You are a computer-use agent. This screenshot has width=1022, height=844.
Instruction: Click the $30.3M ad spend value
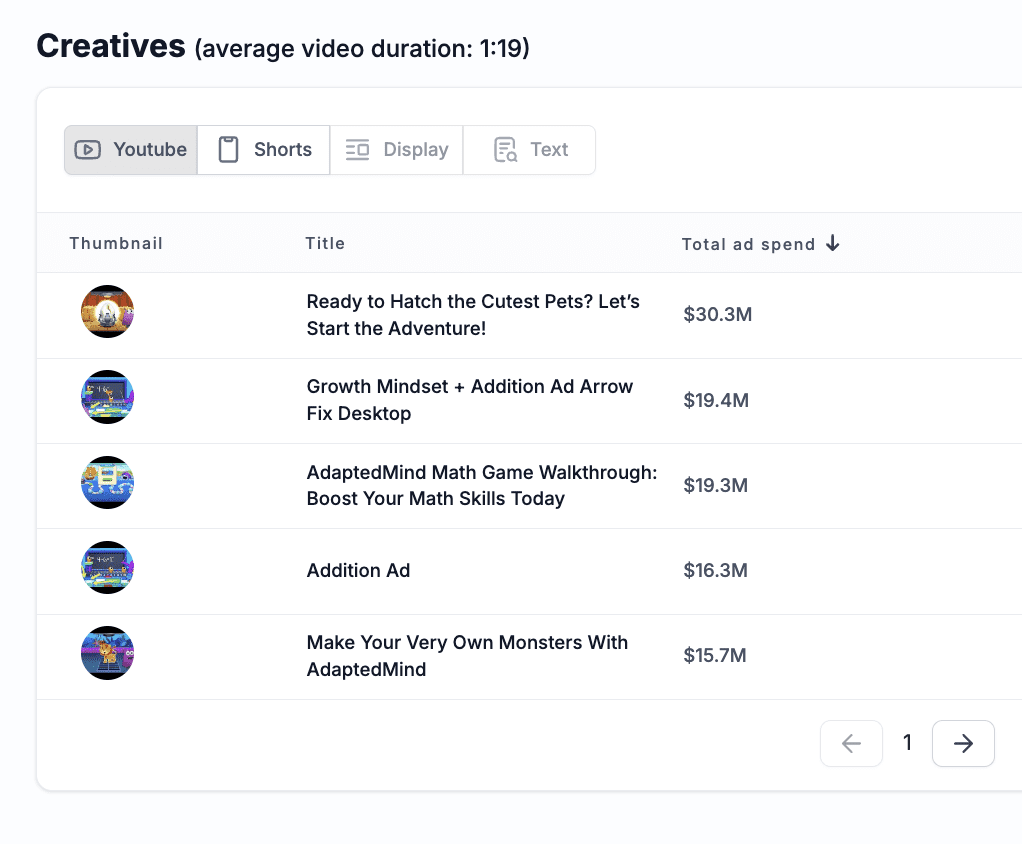click(717, 315)
